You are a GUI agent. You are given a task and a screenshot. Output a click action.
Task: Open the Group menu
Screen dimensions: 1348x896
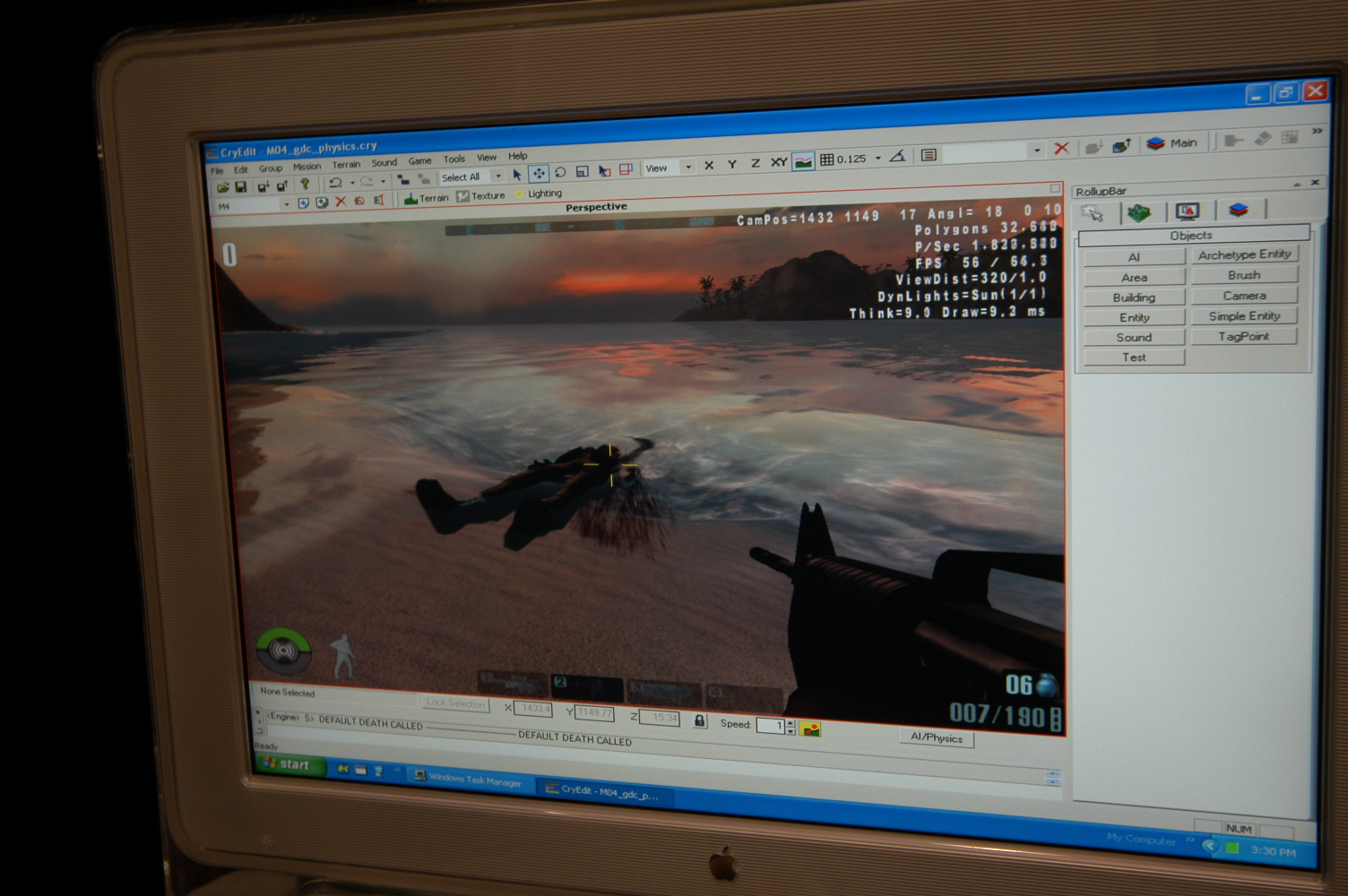click(270, 168)
